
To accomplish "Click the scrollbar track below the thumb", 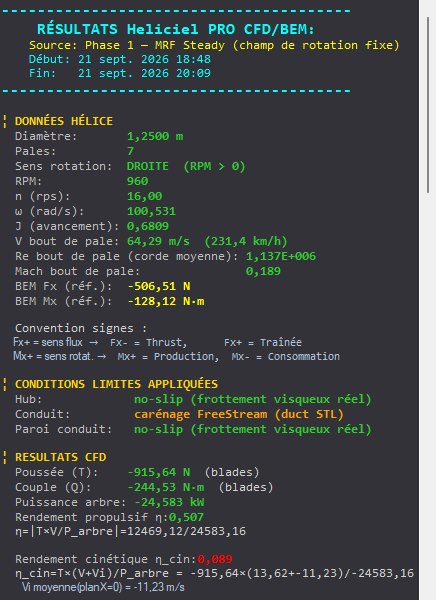I will (428, 394).
